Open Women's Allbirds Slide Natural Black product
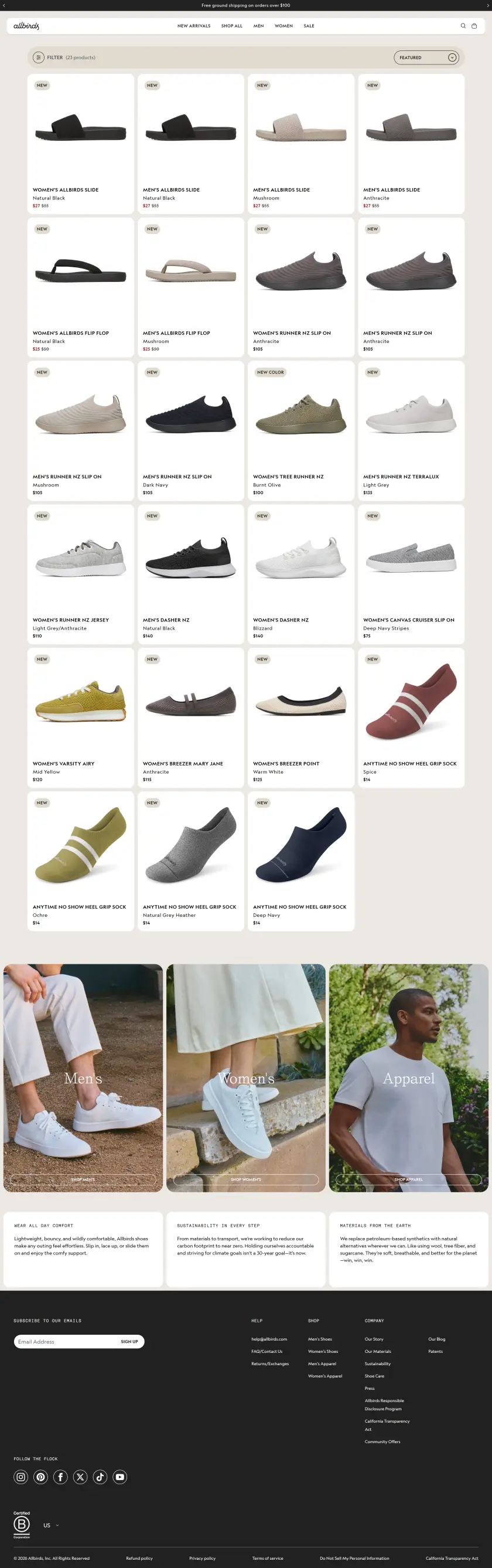 click(80, 144)
